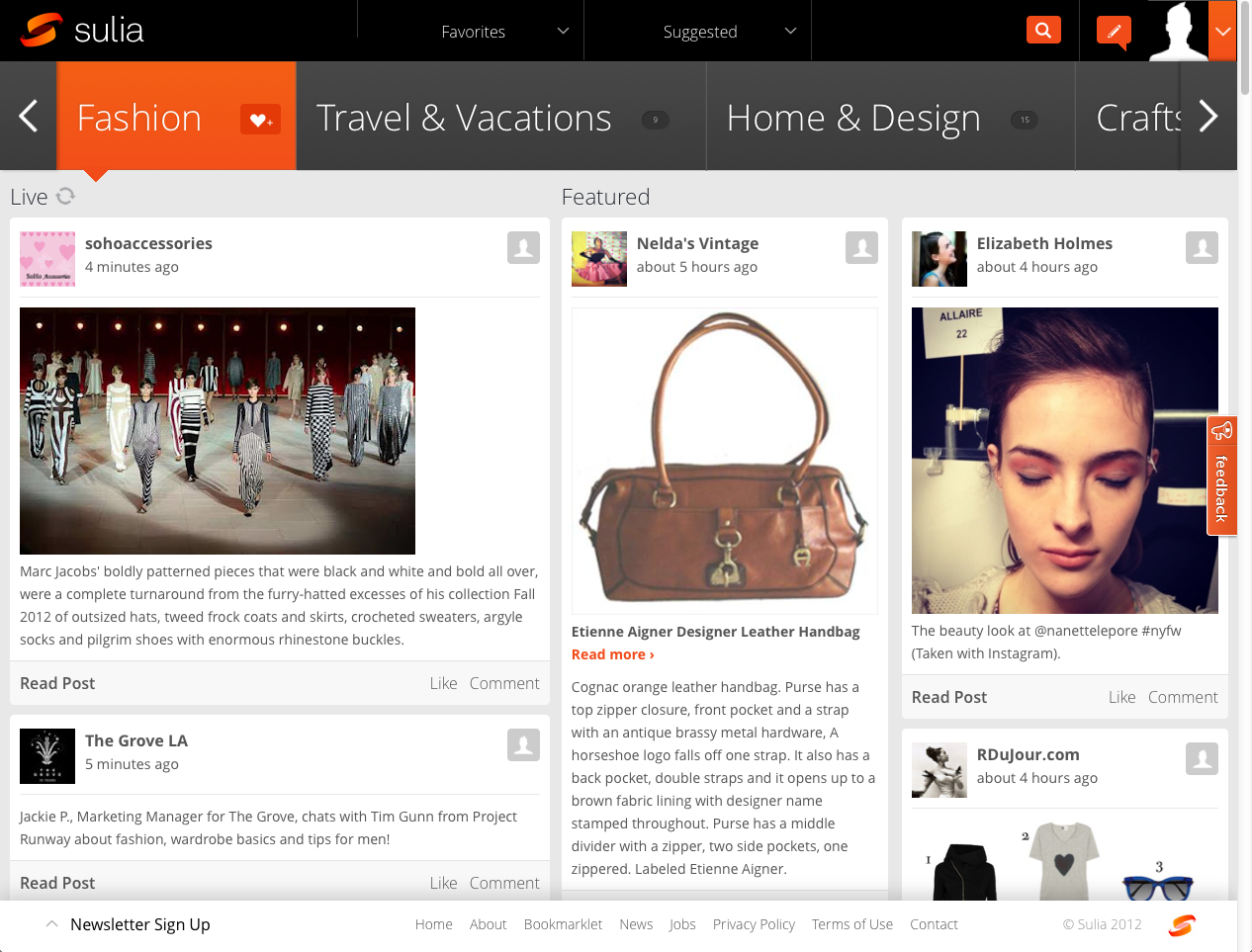
Task: Read Post for the sohoaccessories item
Action: pos(57,683)
